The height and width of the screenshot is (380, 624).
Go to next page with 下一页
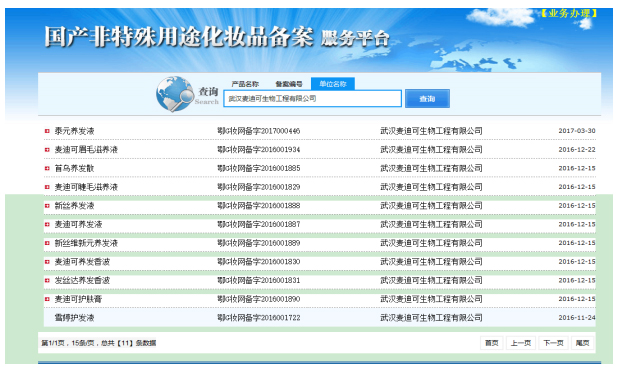click(x=554, y=343)
